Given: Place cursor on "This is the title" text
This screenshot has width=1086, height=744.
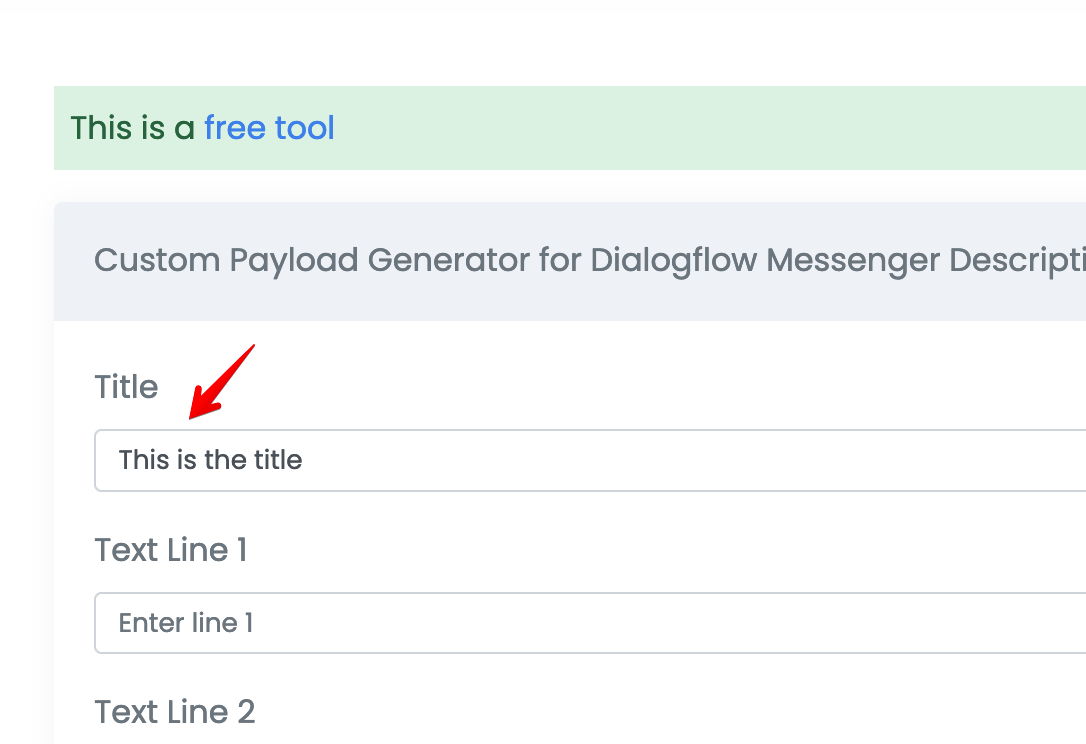Looking at the screenshot, I should point(211,460).
